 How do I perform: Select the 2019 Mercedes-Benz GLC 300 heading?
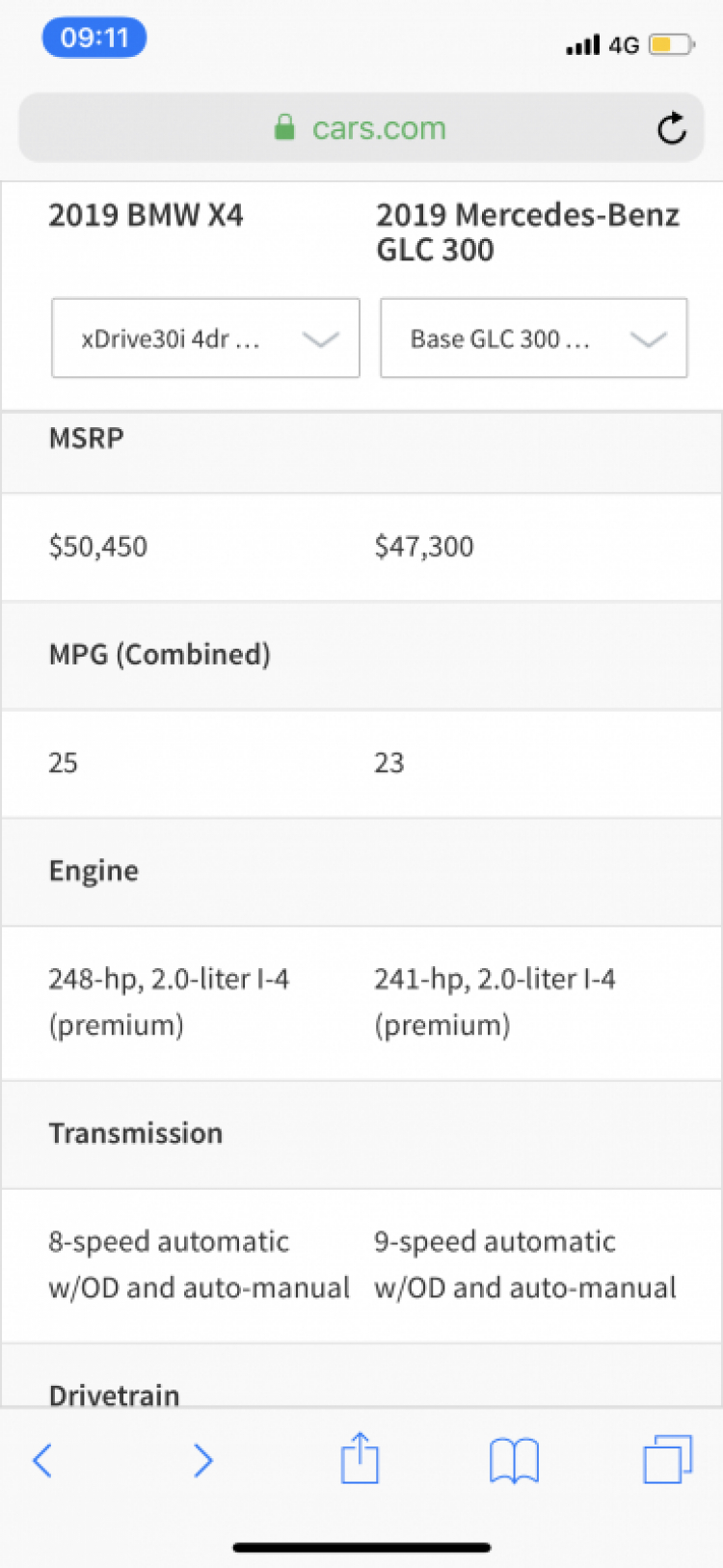coord(527,232)
